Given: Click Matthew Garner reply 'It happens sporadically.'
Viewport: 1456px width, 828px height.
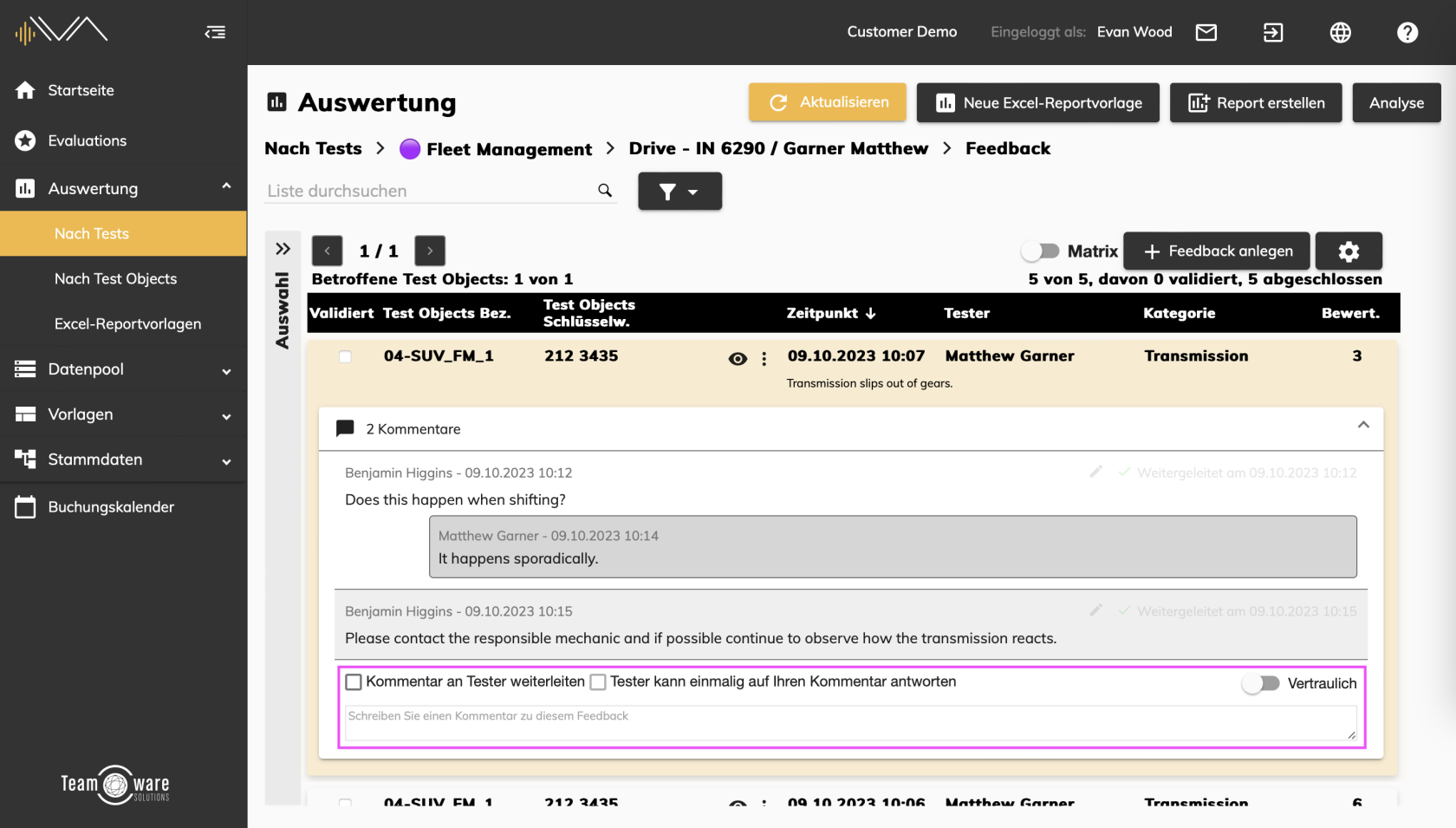Looking at the screenshot, I should 893,547.
